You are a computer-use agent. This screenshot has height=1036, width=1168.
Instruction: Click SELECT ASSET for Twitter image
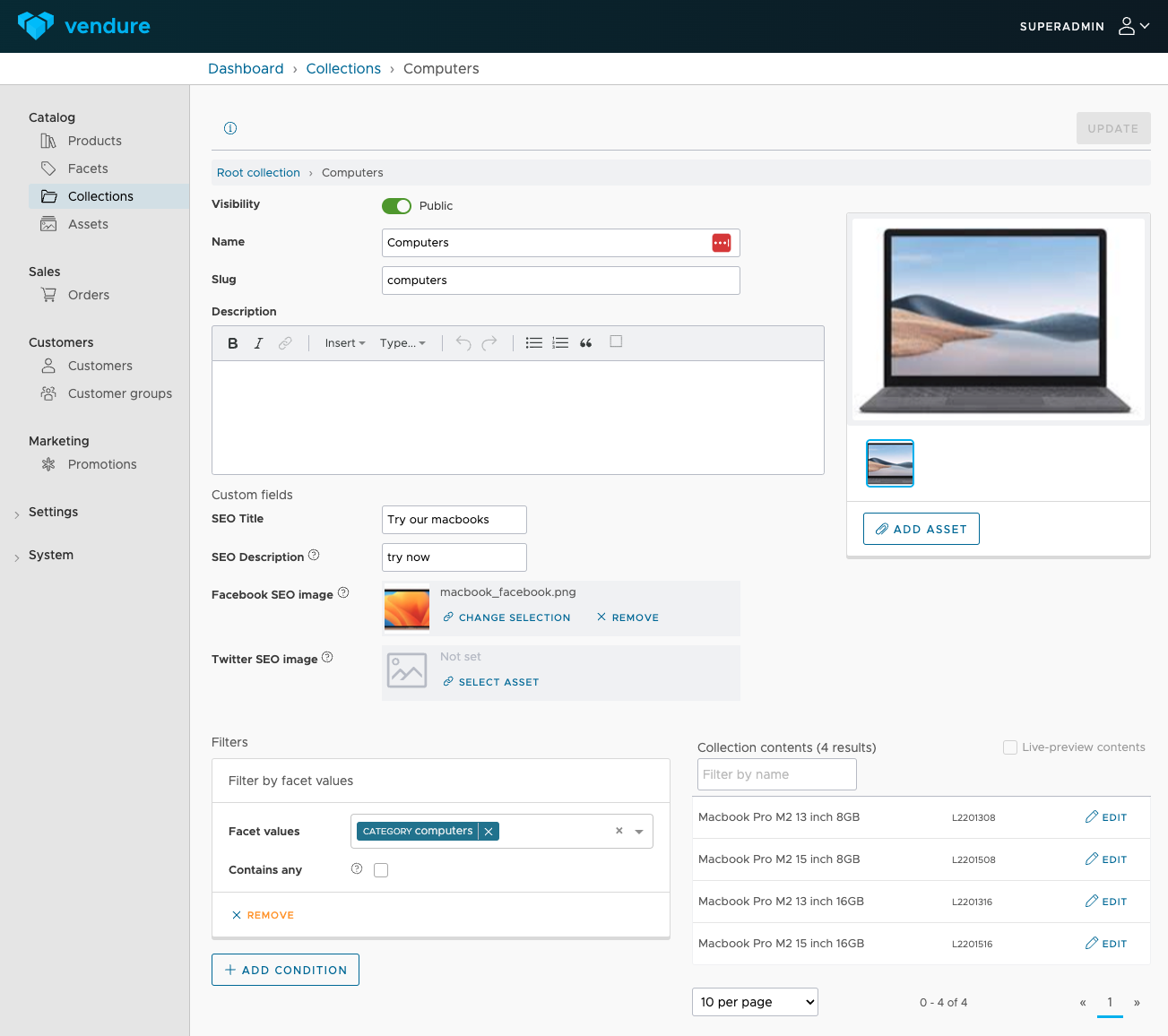coord(490,682)
